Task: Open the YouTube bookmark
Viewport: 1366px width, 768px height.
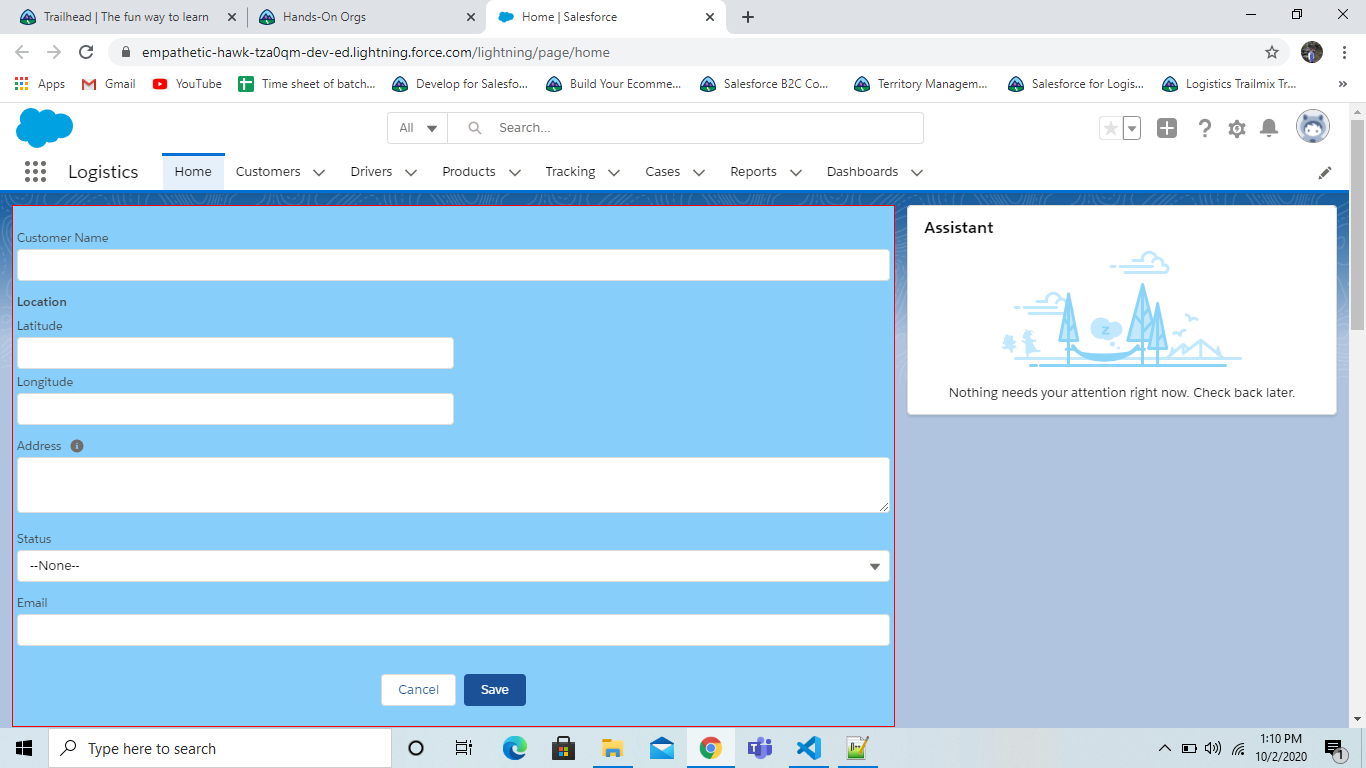Action: pos(187,84)
